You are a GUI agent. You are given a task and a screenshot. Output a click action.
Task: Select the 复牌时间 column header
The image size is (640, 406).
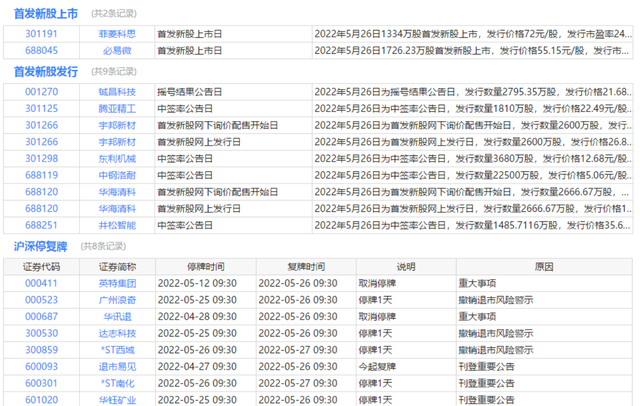(306, 267)
